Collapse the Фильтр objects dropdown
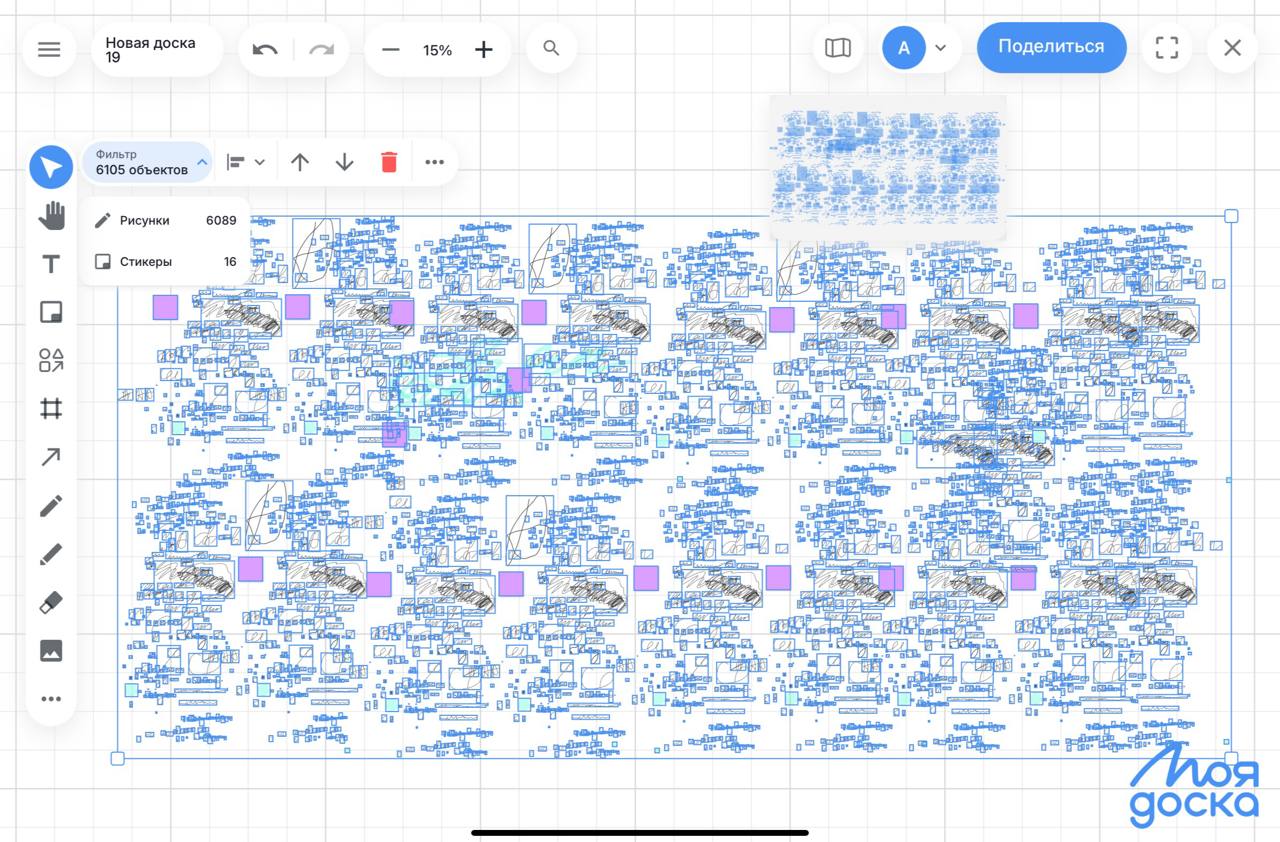This screenshot has height=842, width=1280. pos(147,162)
